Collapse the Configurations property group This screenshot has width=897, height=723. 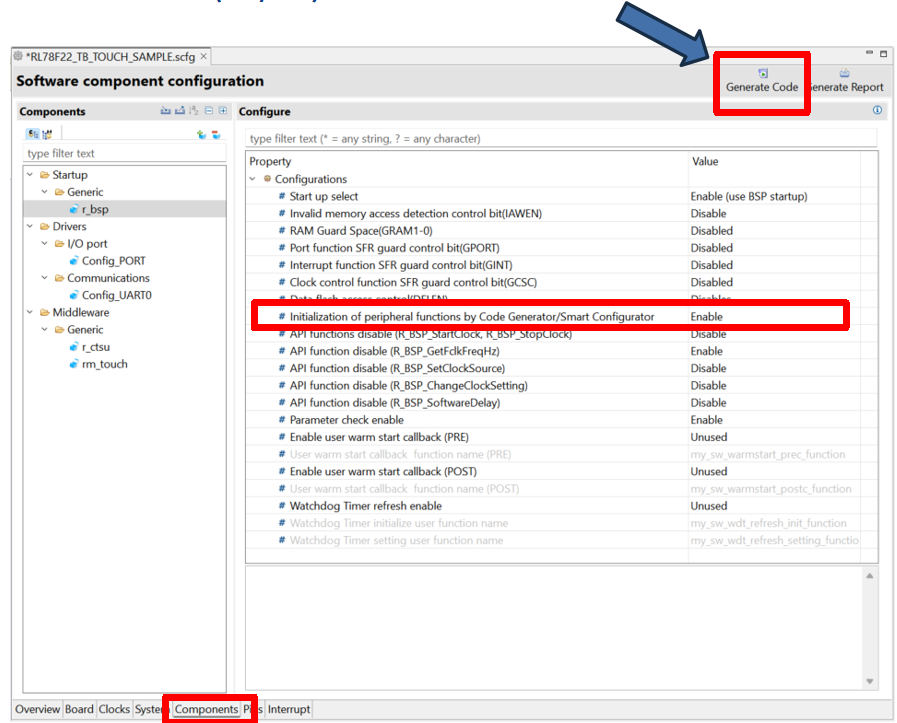(x=252, y=179)
